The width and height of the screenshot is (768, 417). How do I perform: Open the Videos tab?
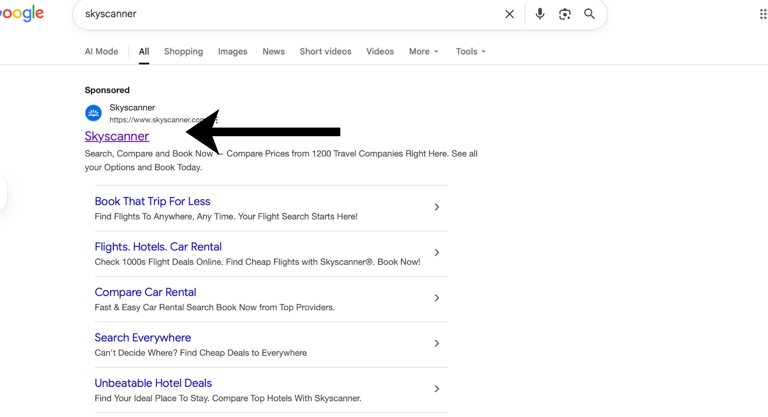tap(380, 51)
